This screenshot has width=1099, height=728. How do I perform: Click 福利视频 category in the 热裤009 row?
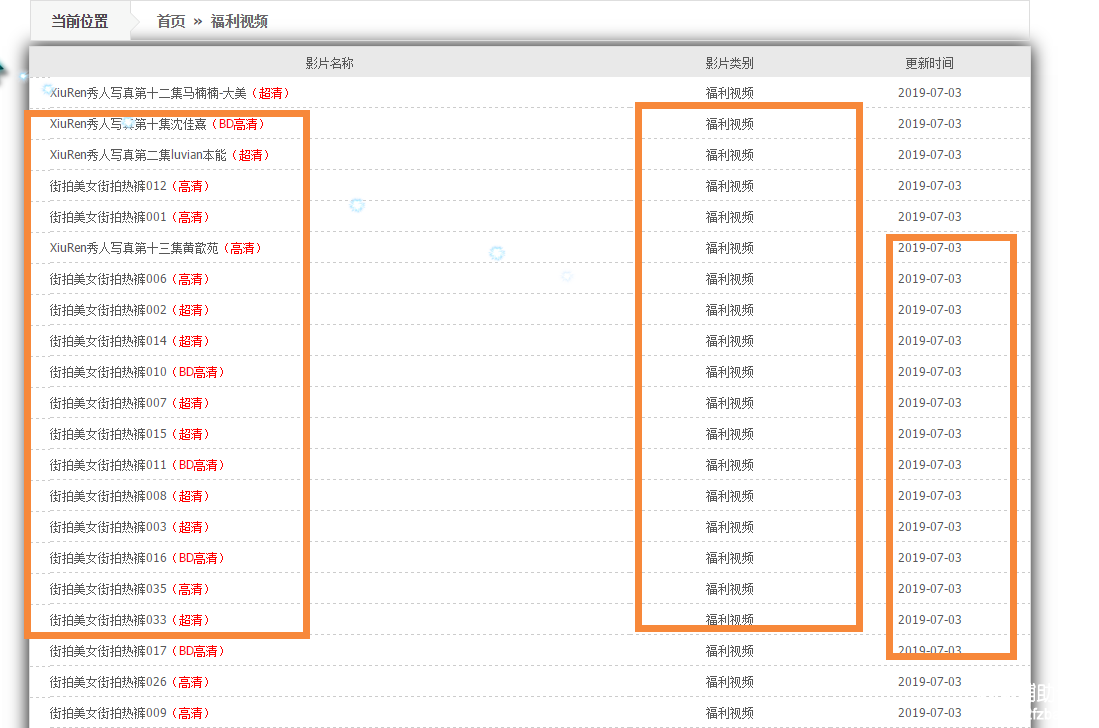[x=730, y=713]
